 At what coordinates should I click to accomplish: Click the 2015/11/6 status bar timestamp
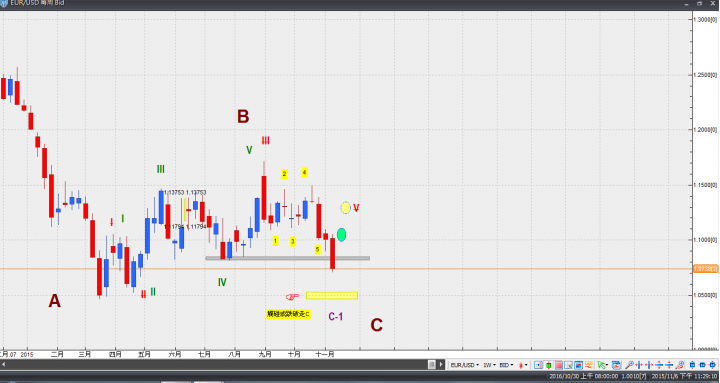coord(684,376)
